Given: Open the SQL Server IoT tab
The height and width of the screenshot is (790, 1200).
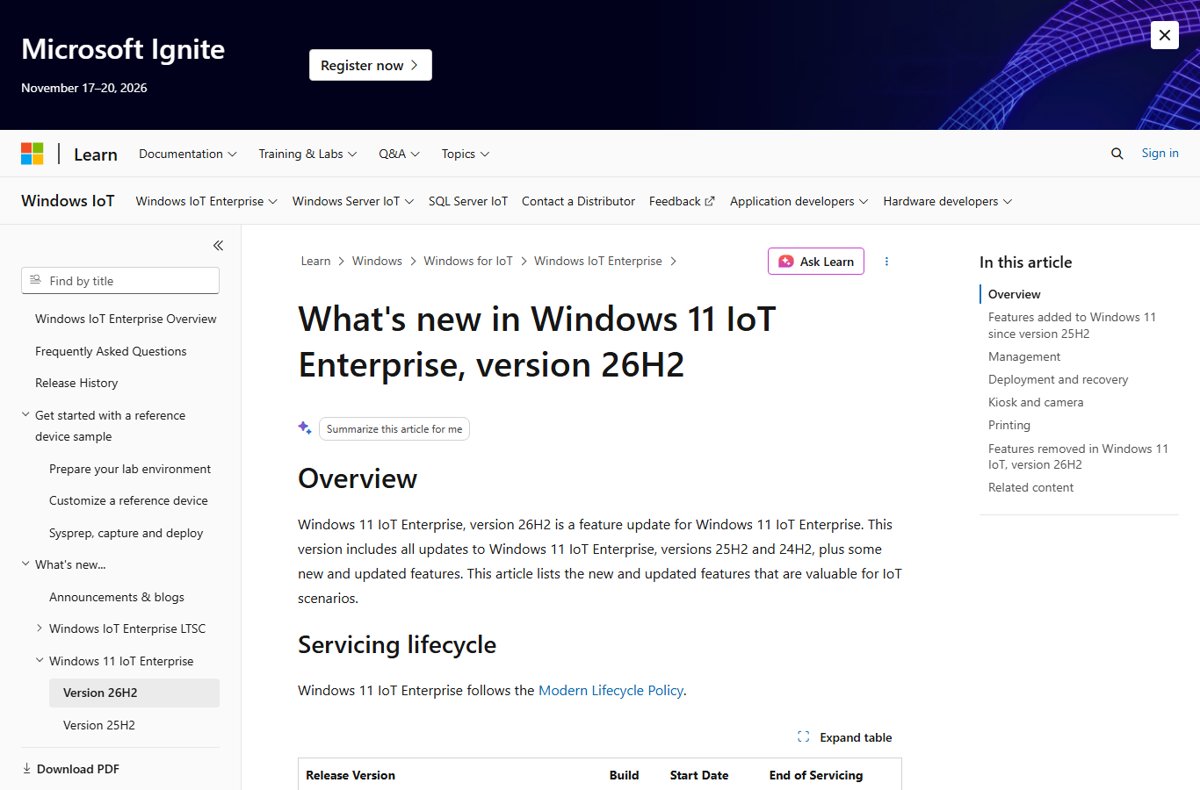Looking at the screenshot, I should 468,201.
